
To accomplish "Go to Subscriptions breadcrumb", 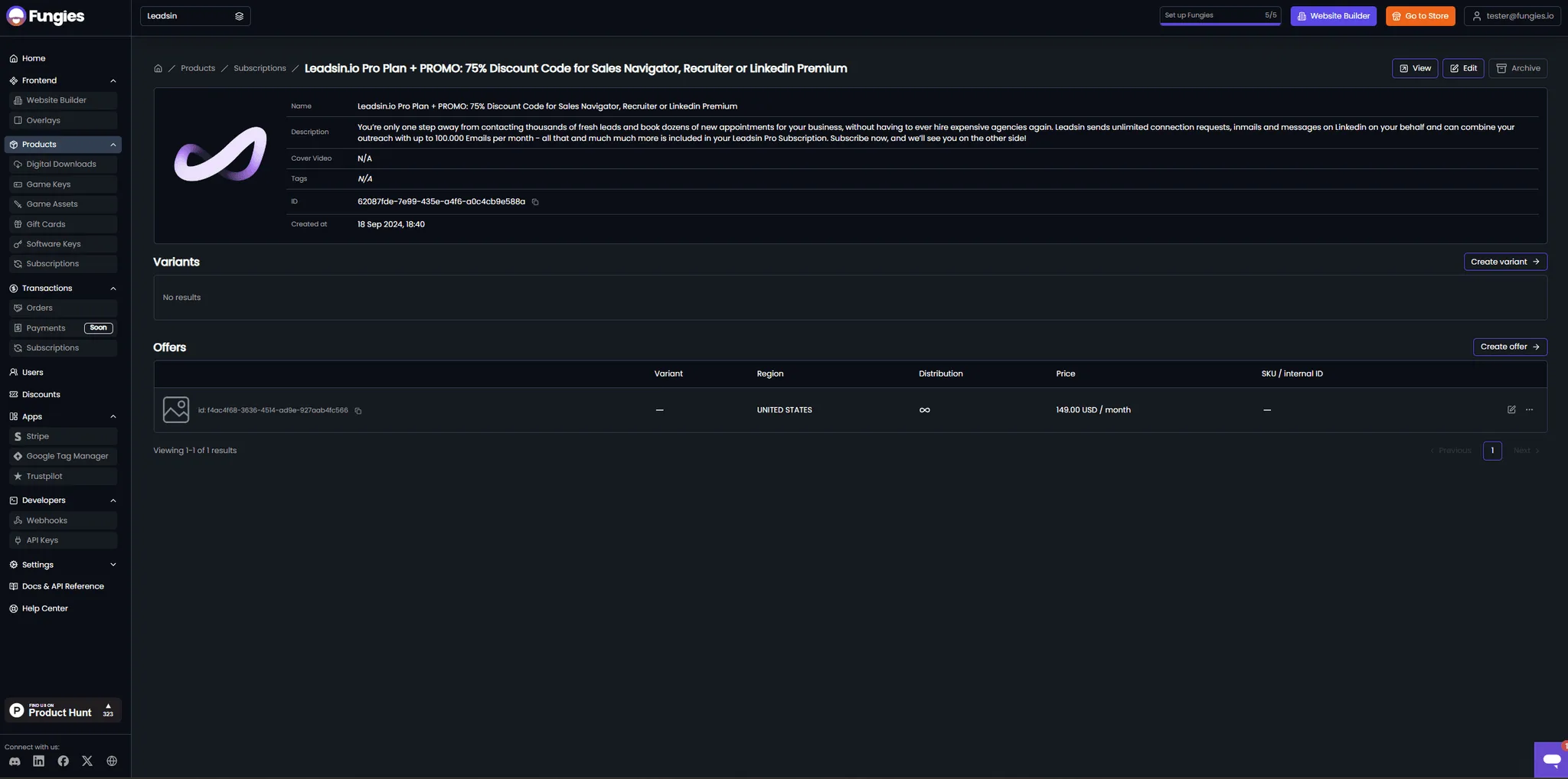I will pyautogui.click(x=260, y=68).
